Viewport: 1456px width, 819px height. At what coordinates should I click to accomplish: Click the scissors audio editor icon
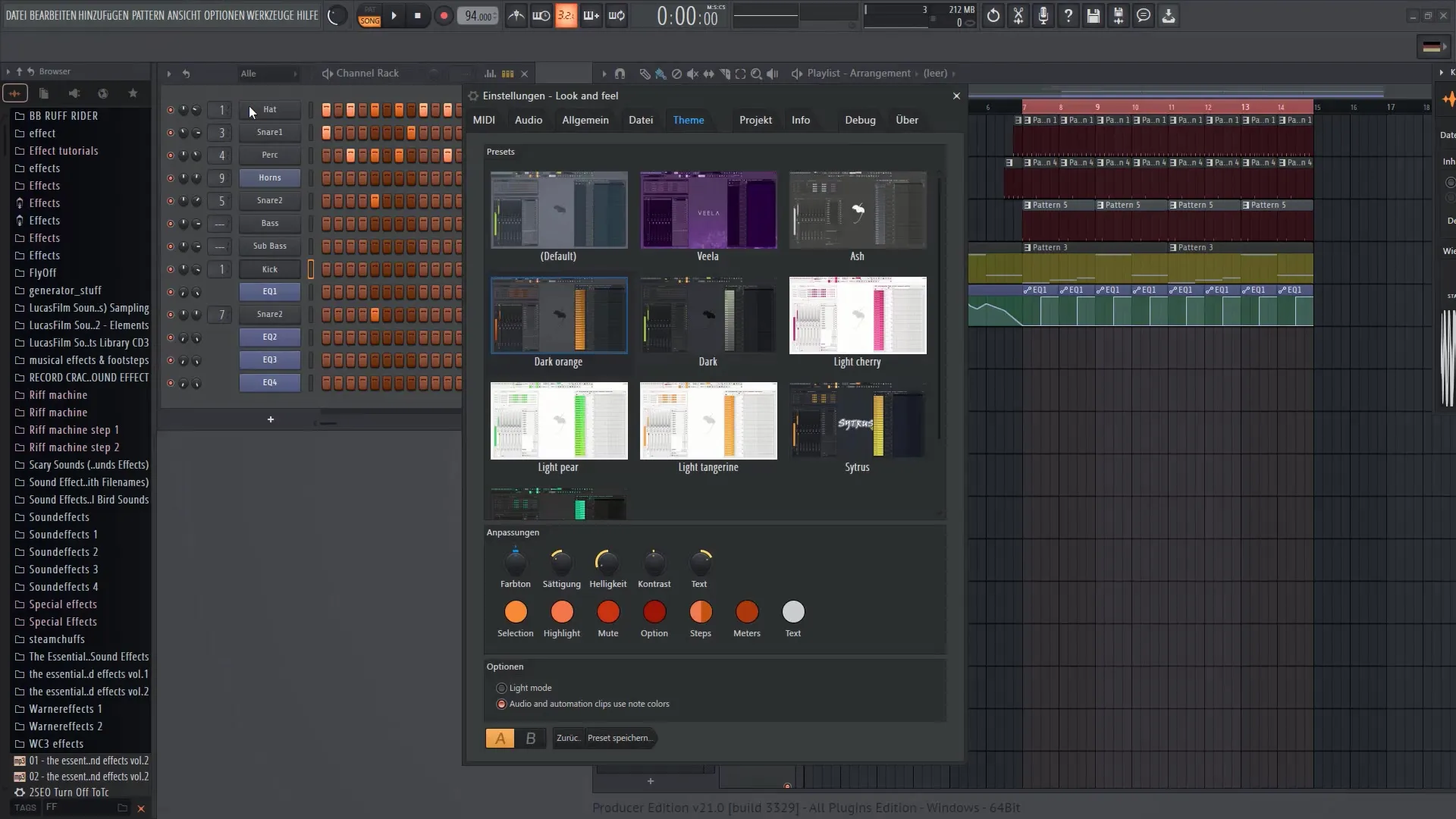pos(1018,15)
